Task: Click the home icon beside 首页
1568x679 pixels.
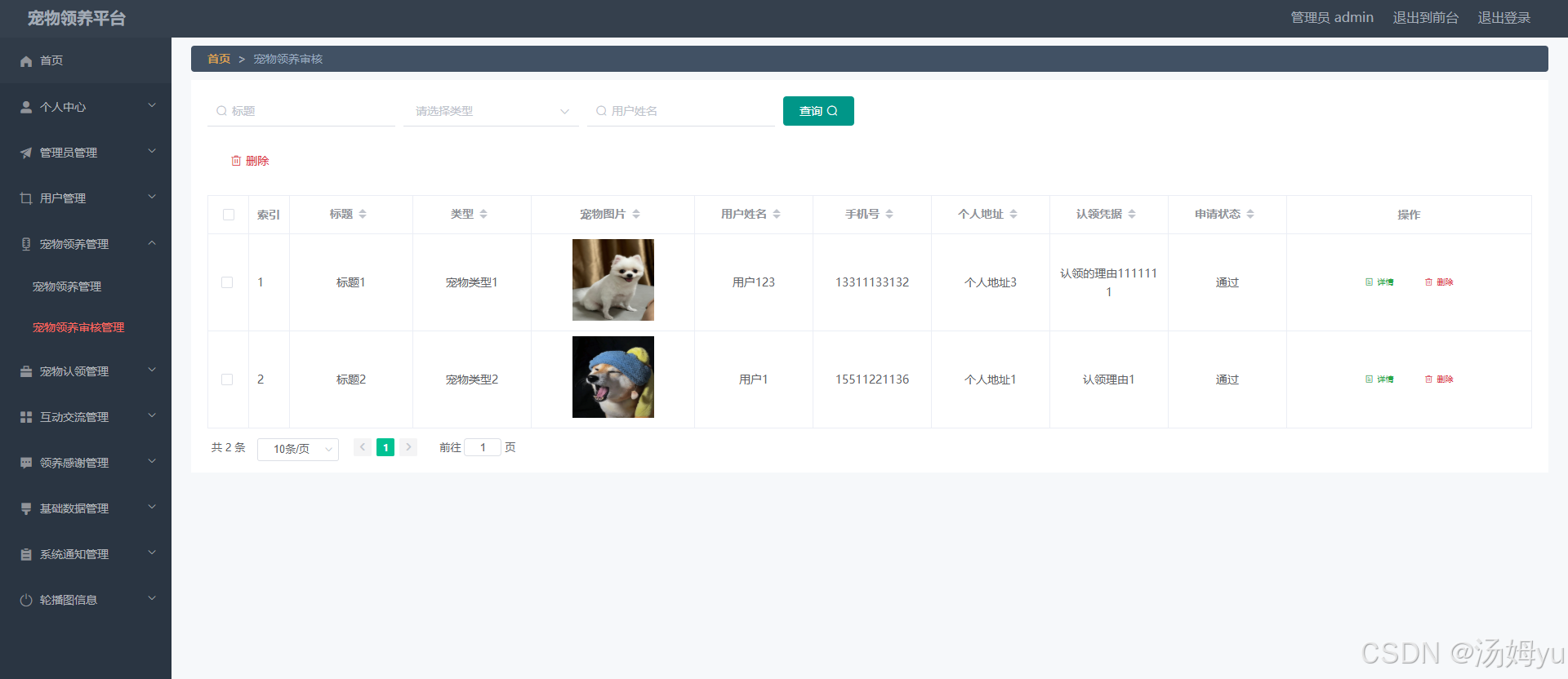Action: (x=26, y=61)
